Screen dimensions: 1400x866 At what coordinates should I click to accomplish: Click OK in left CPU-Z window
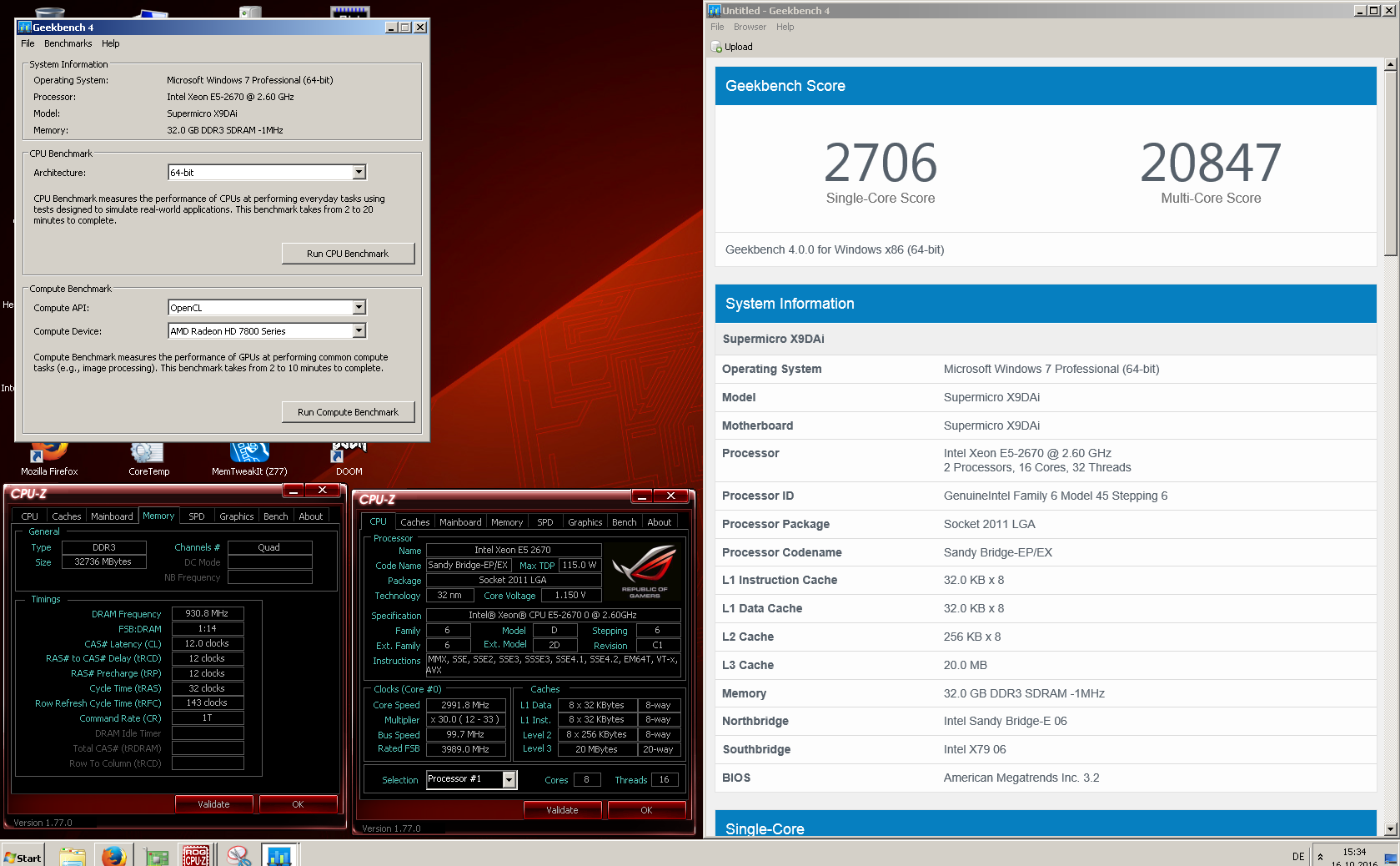[298, 804]
